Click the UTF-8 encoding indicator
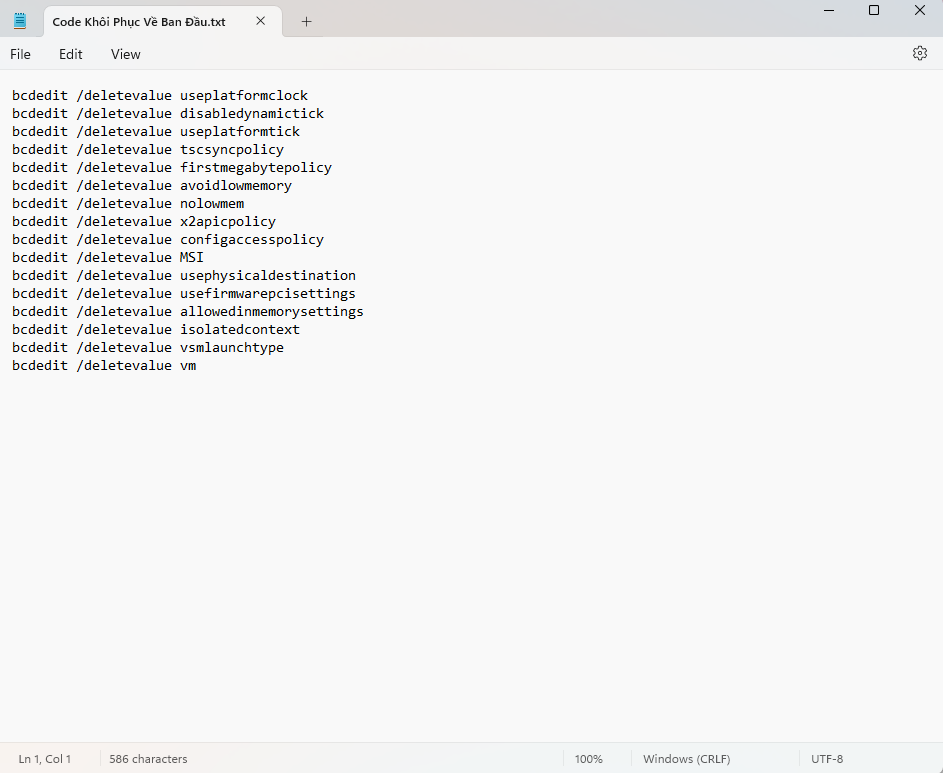 827,759
